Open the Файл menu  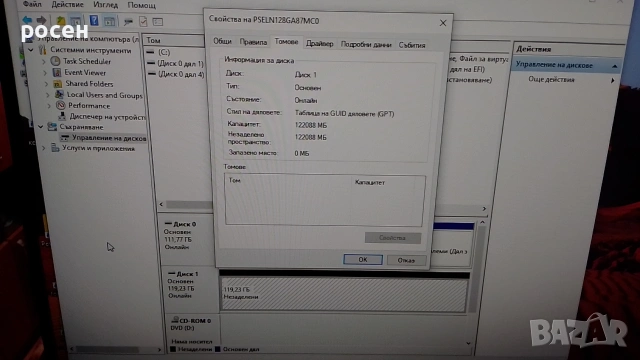(x=32, y=4)
